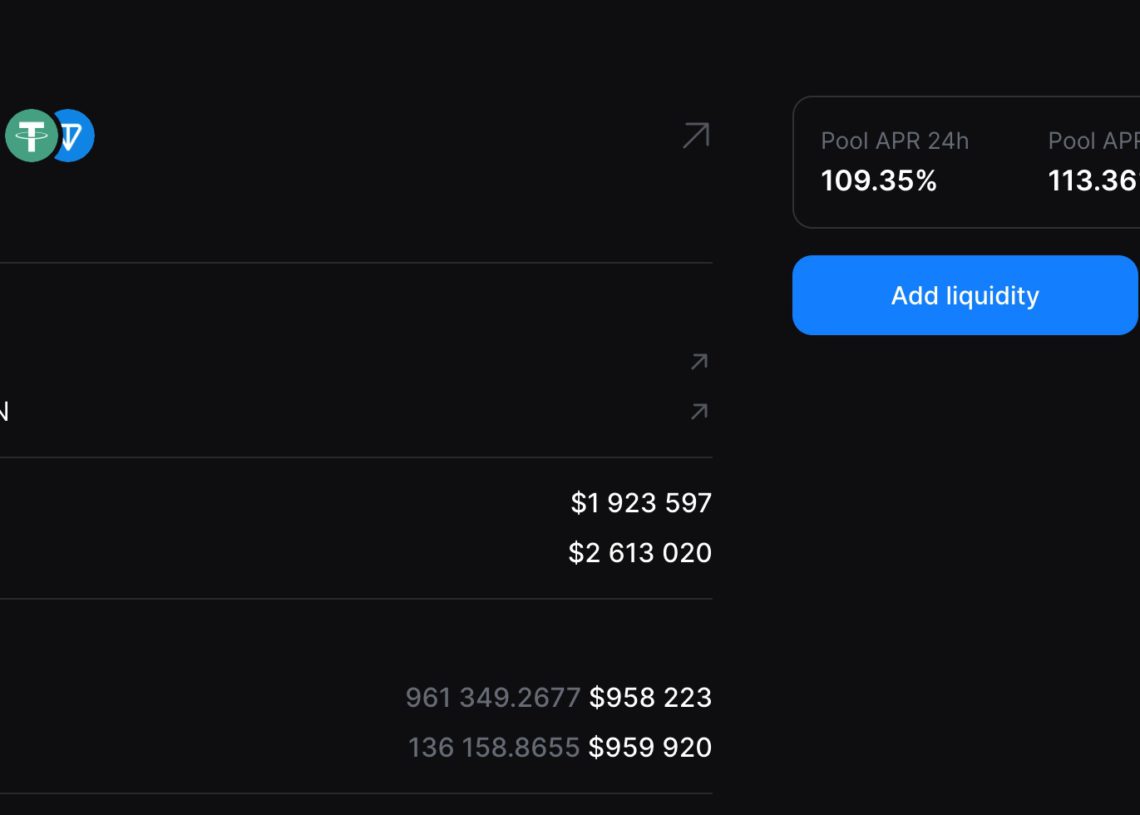Click the arrow icon next to the truncated N label
This screenshot has height=815, width=1140.
[x=700, y=411]
